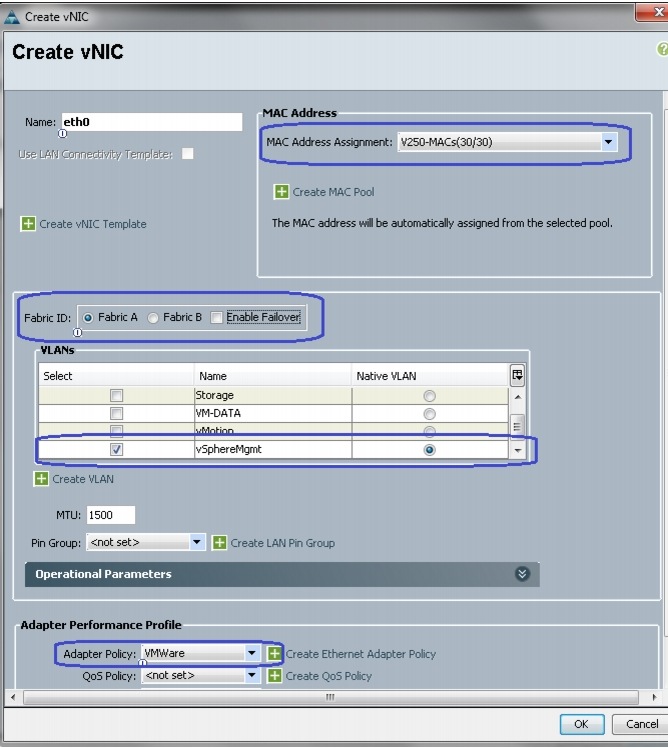Click the VM-DATA VLAN name cell
Viewport: 668px width, 748px height.
click(272, 414)
